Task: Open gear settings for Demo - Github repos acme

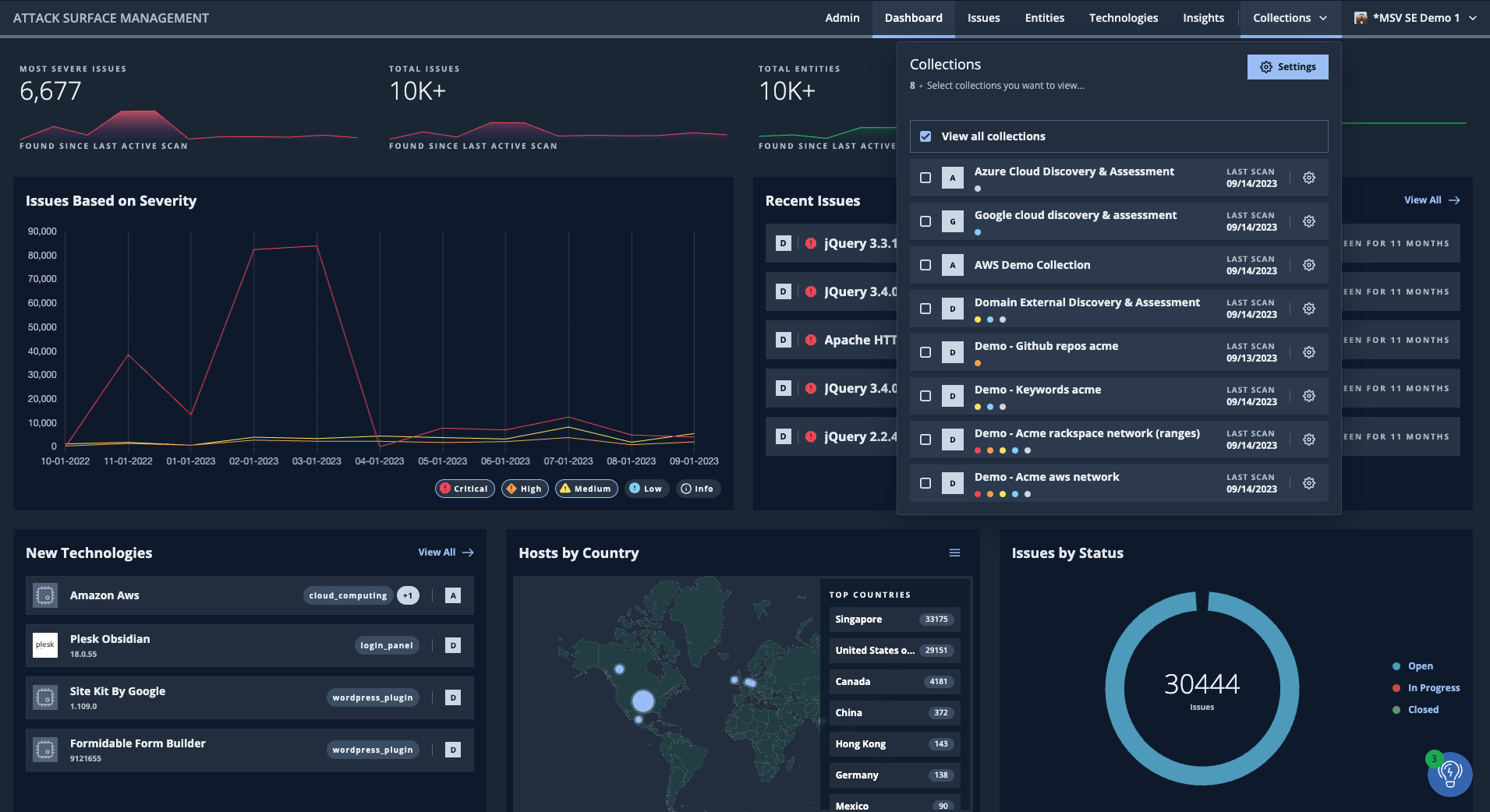Action: pyautogui.click(x=1309, y=352)
